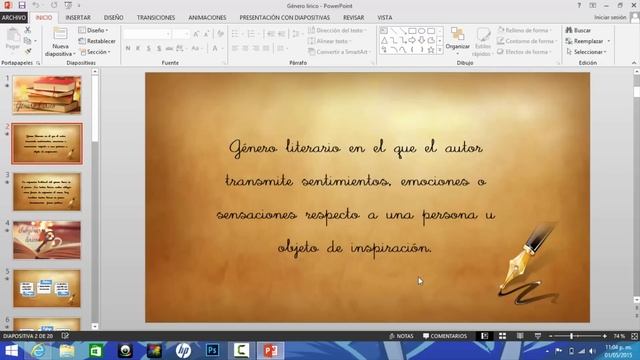Select the oval shape in the shapes gallery
This screenshot has height=360, width=640.
[x=422, y=31]
